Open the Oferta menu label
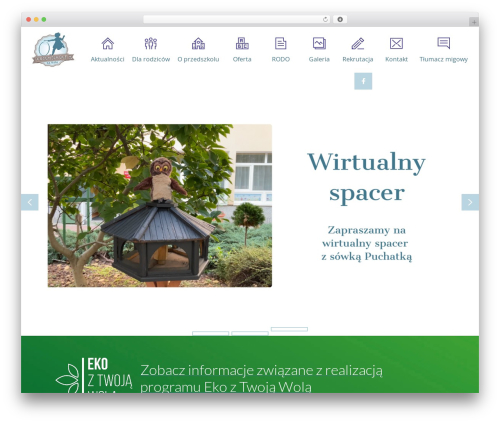This screenshot has height=423, width=500. tap(242, 59)
